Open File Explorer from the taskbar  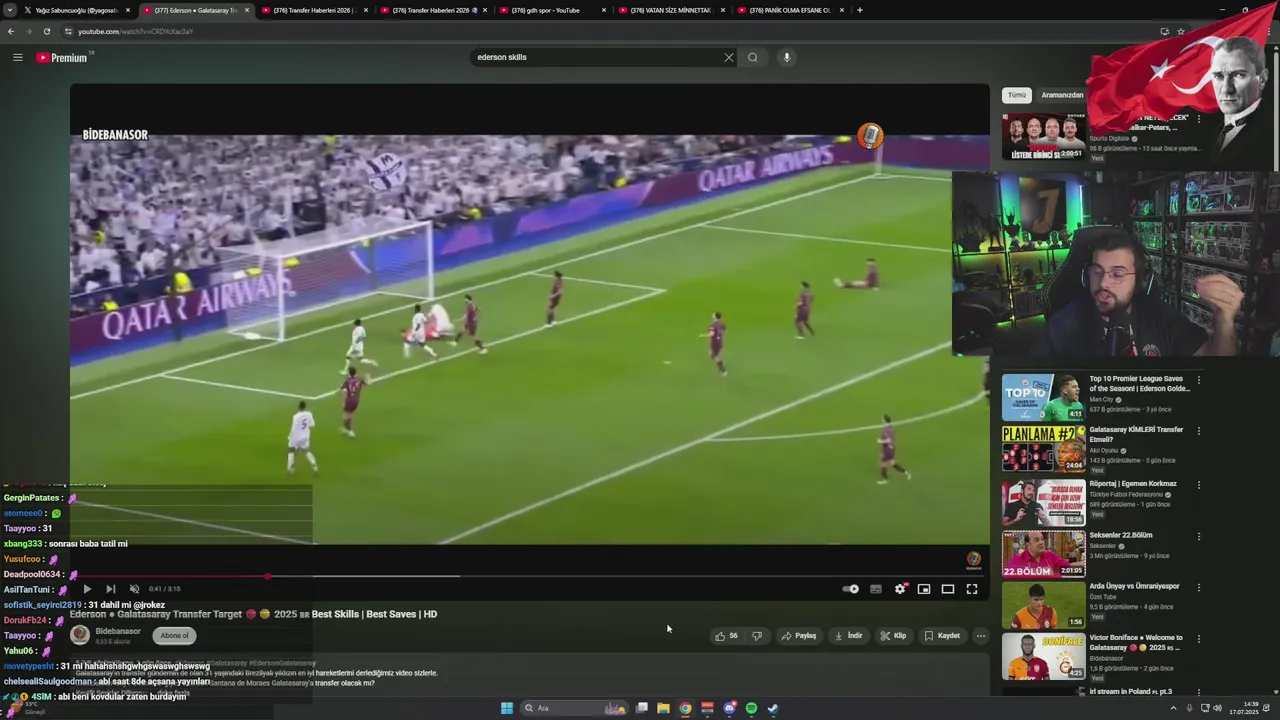pyautogui.click(x=663, y=708)
